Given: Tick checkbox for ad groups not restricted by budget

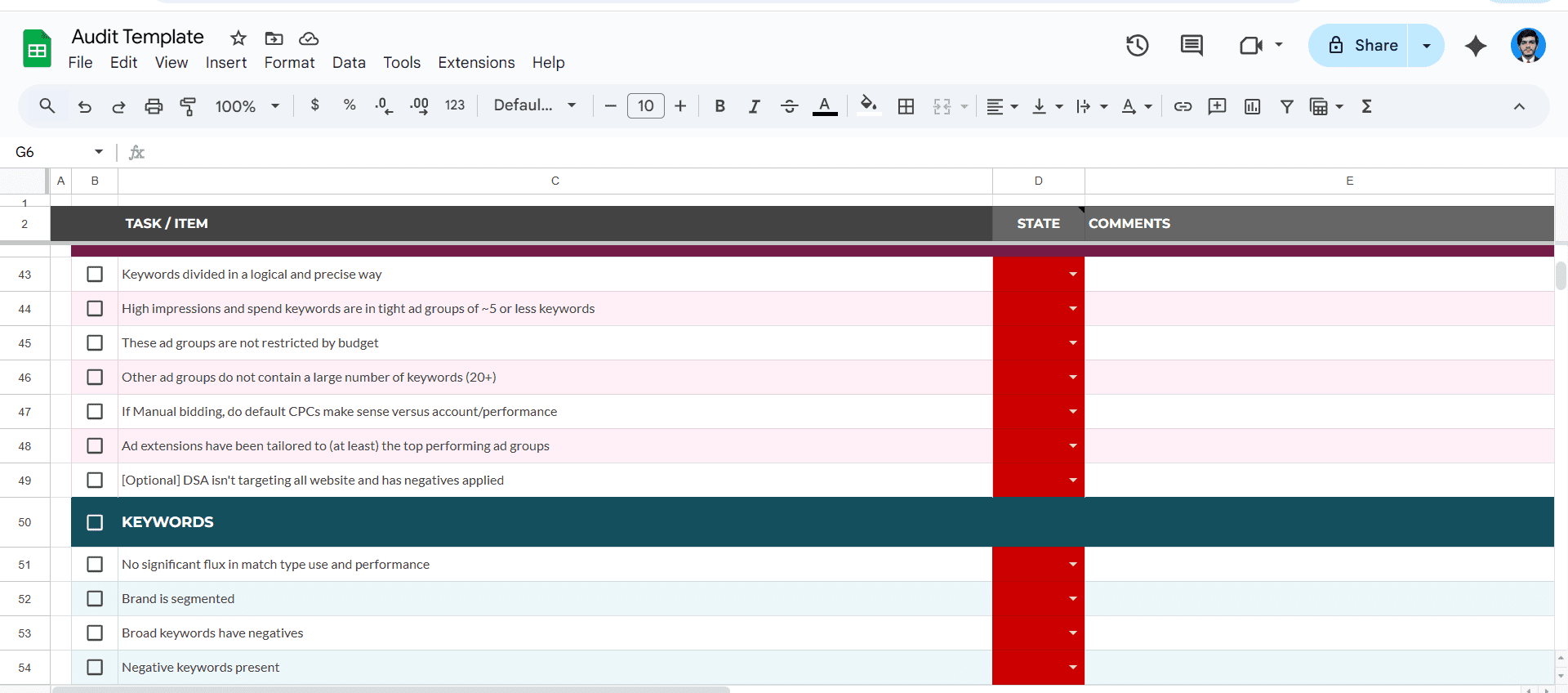Looking at the screenshot, I should (x=95, y=343).
